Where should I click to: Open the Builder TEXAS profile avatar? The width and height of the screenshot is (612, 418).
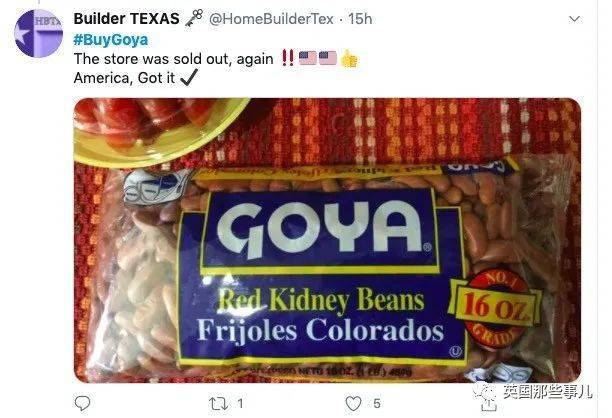coord(38,34)
